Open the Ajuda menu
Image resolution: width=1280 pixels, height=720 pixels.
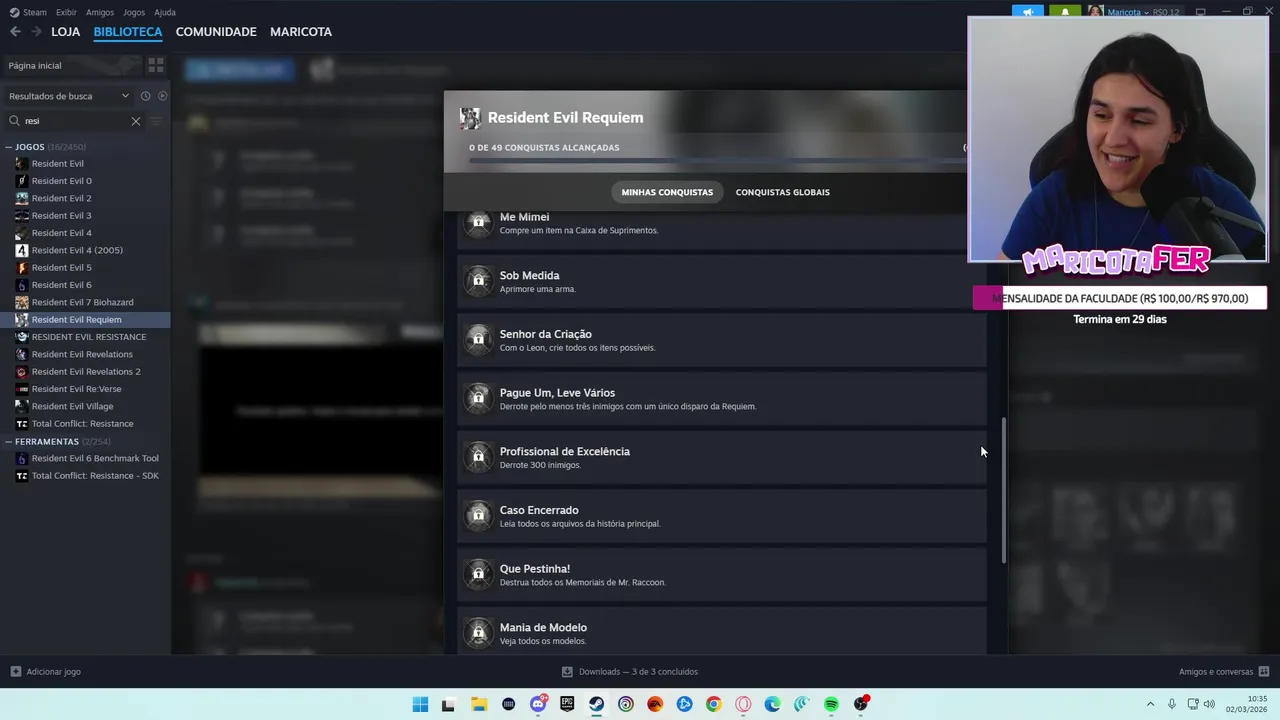coord(165,12)
